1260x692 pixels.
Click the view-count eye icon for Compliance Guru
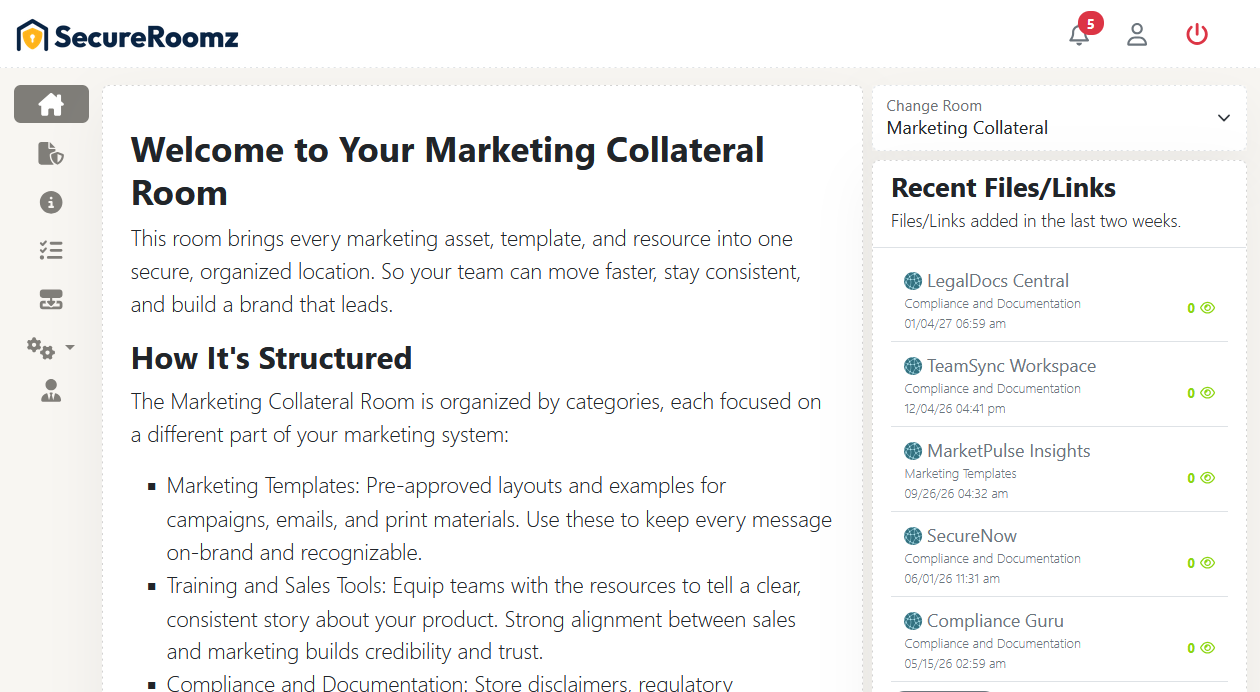click(1207, 648)
